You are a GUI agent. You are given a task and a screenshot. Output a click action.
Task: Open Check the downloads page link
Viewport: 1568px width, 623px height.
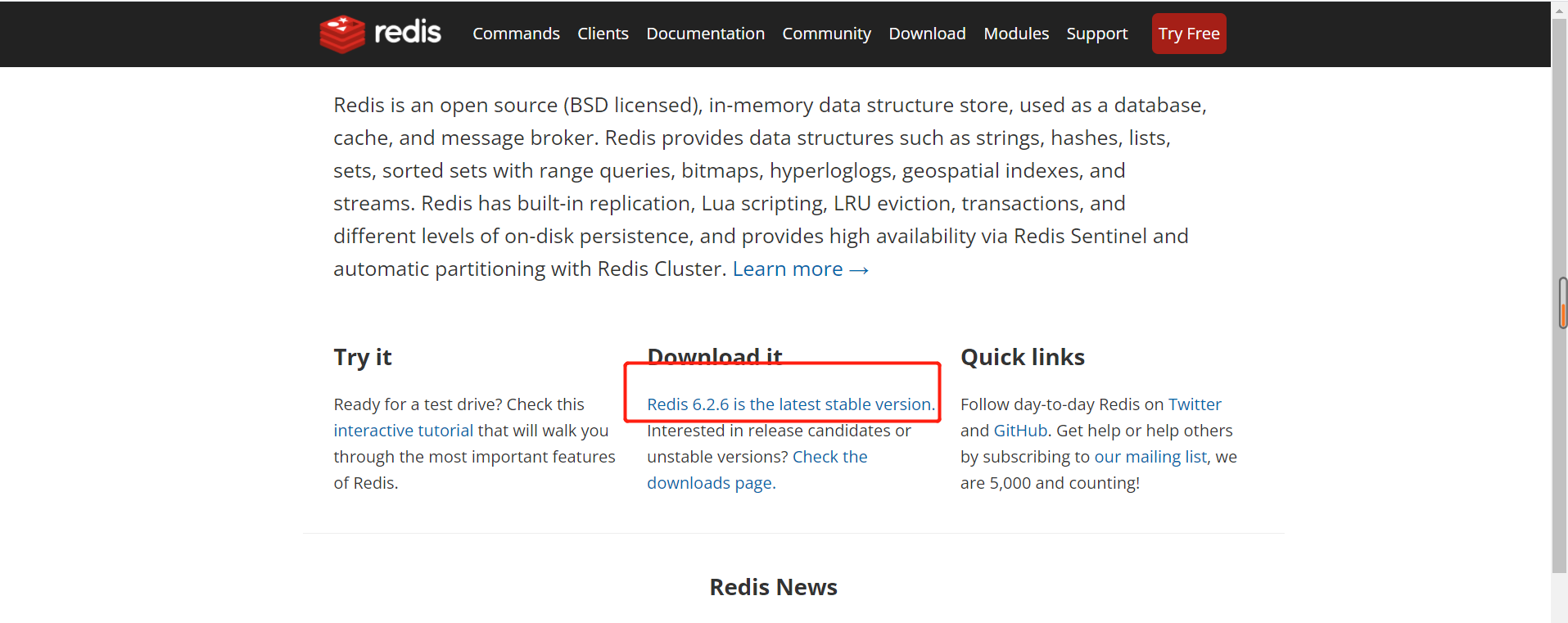(x=757, y=470)
